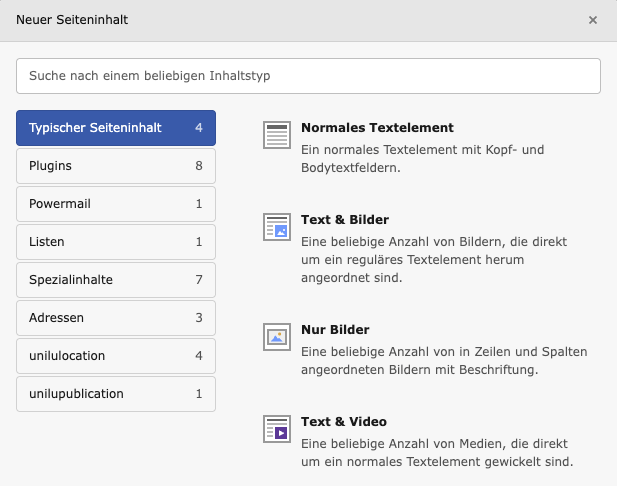The image size is (617, 486).
Task: Click the Text & Video icon
Action: pos(277,429)
